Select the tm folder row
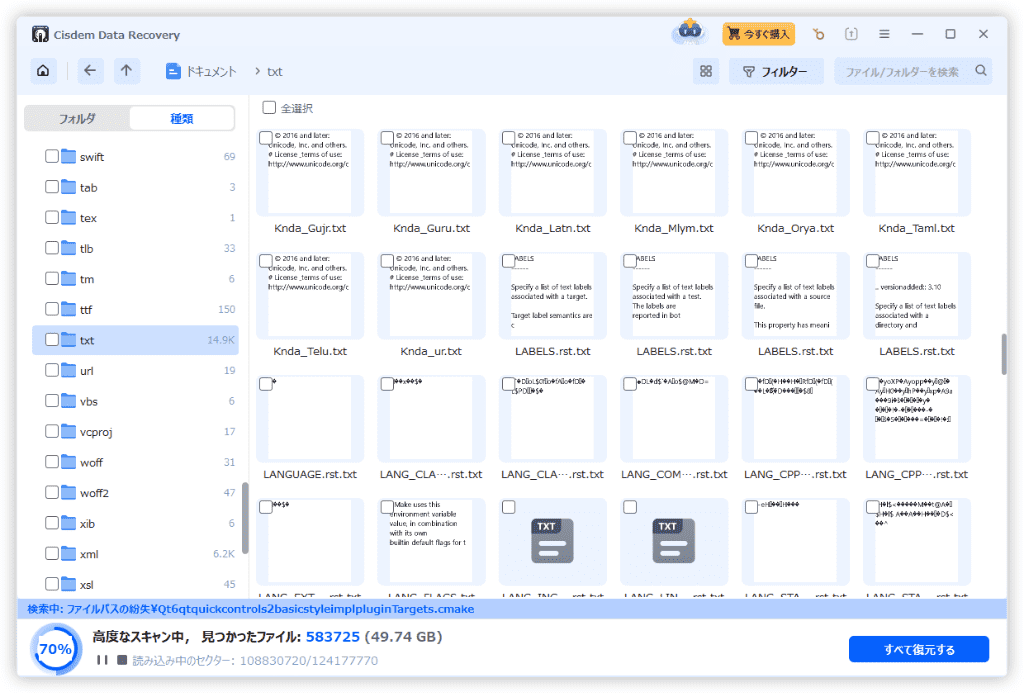1024x693 pixels. point(135,279)
